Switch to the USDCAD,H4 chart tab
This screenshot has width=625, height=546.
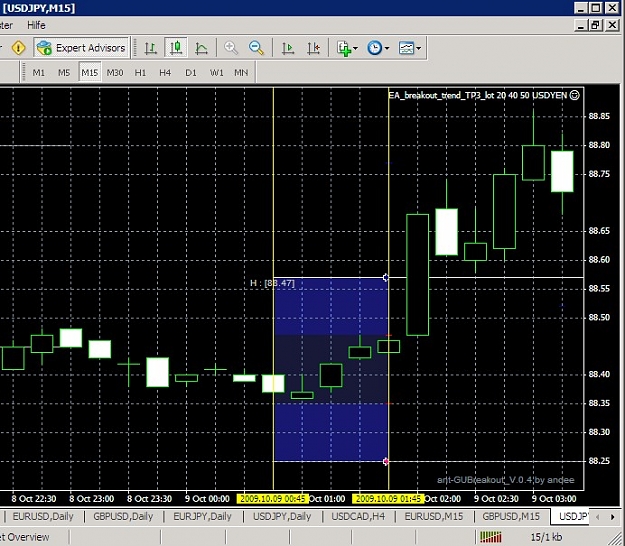358,517
